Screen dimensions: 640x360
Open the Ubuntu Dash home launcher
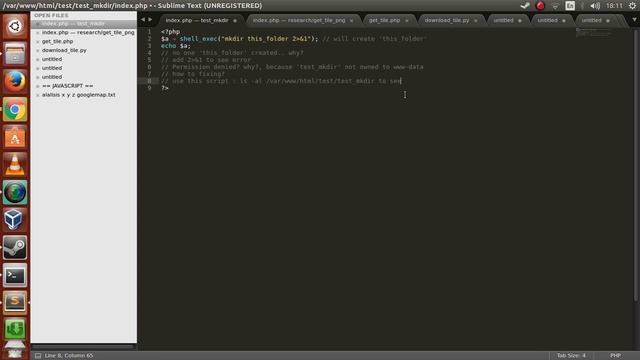15,27
